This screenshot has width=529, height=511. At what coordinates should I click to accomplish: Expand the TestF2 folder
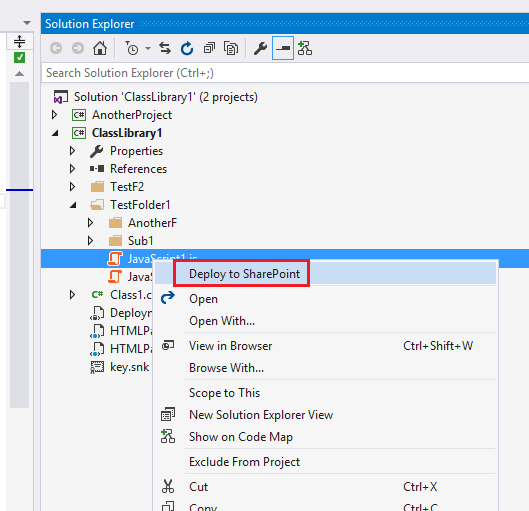click(x=72, y=187)
